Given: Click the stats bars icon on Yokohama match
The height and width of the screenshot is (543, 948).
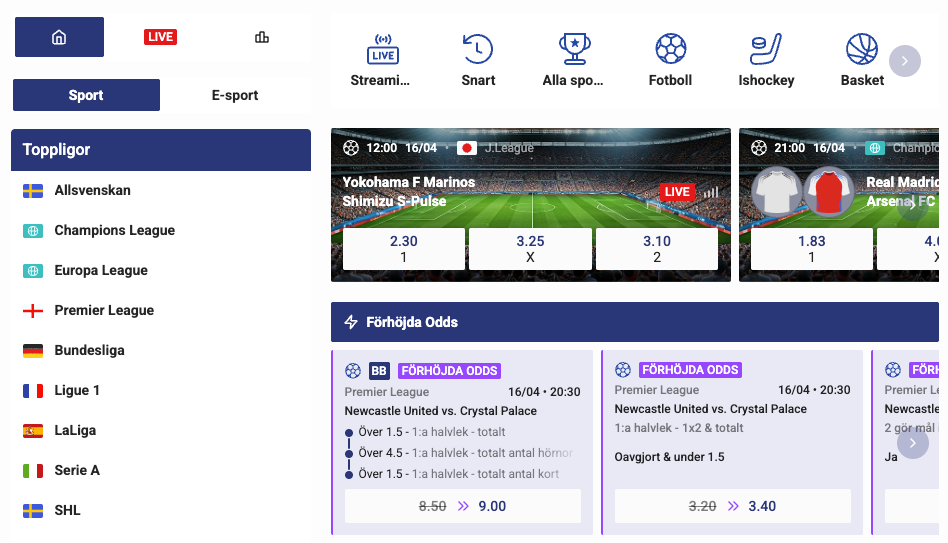Looking at the screenshot, I should [x=712, y=192].
